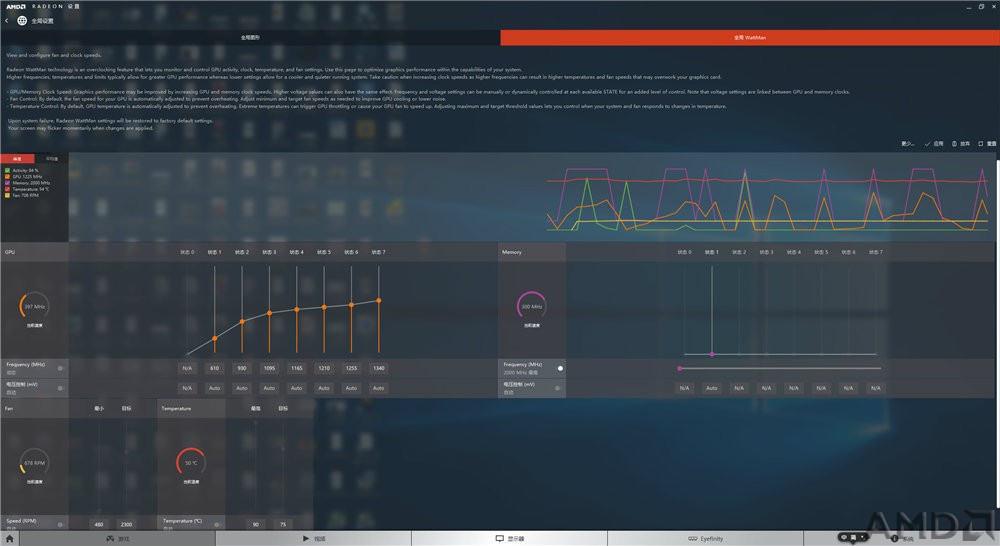Click the globe global settings icon

pos(22,20)
